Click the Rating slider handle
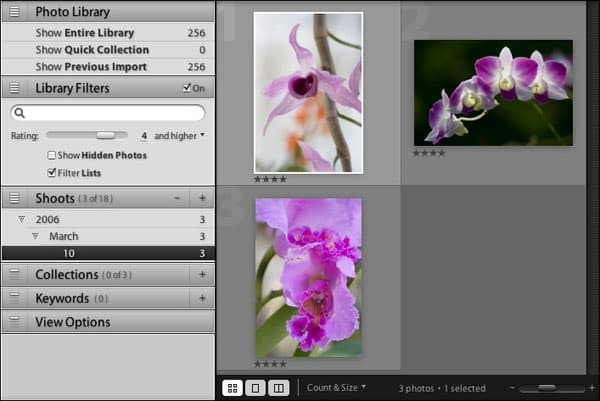600x401 pixels. (106, 135)
